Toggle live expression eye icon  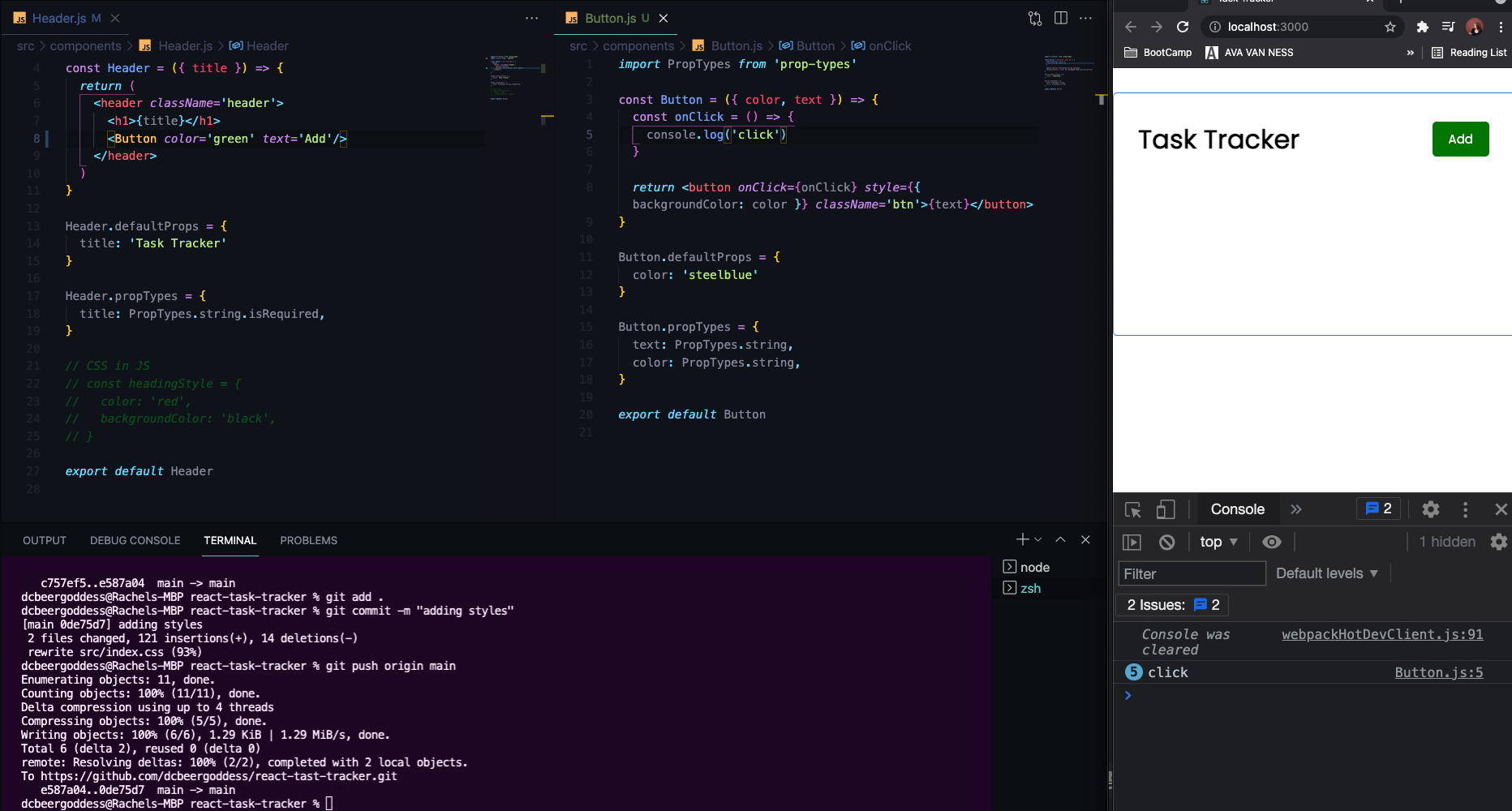click(1272, 542)
